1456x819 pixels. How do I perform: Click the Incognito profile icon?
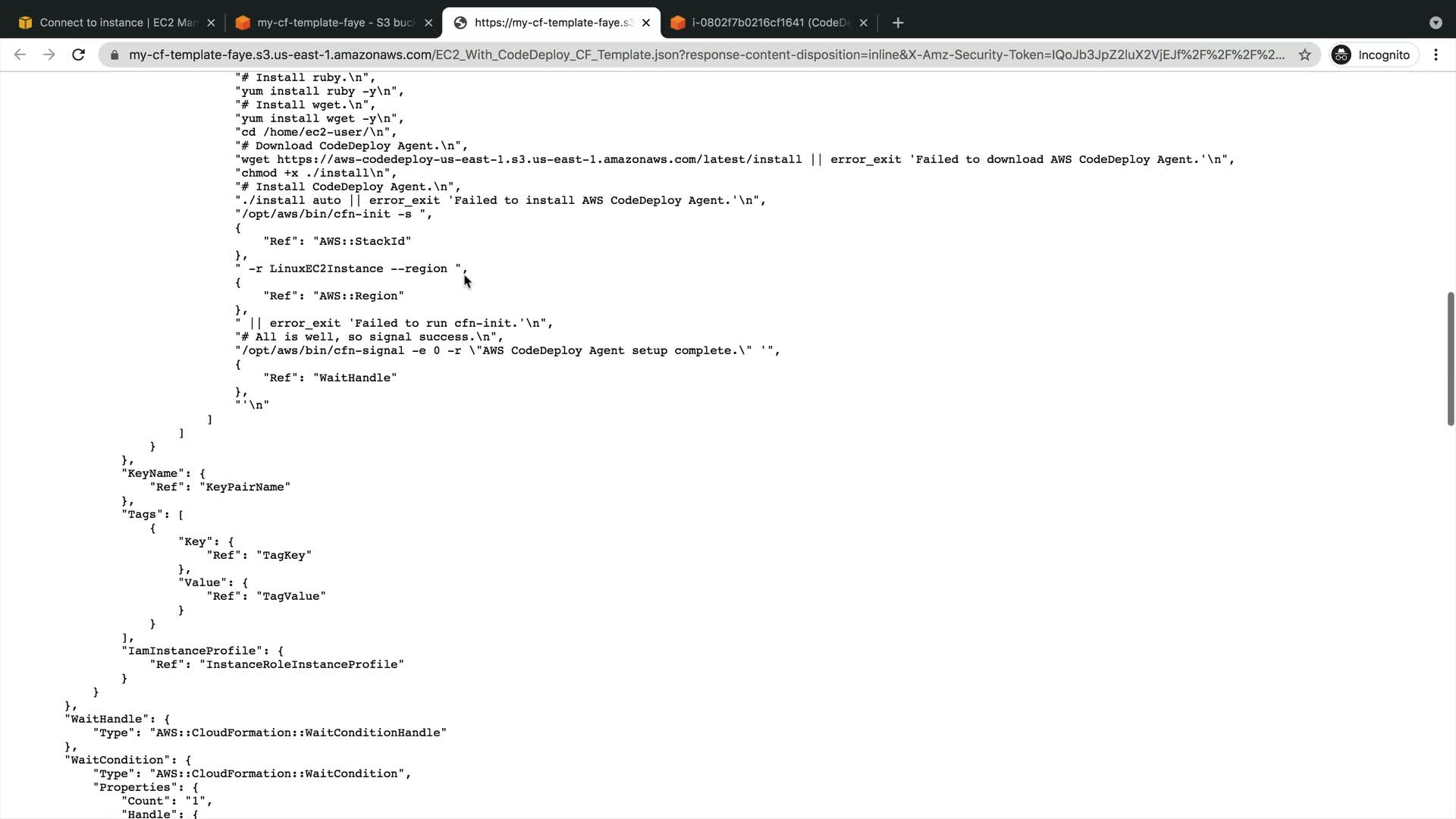pyautogui.click(x=1341, y=55)
